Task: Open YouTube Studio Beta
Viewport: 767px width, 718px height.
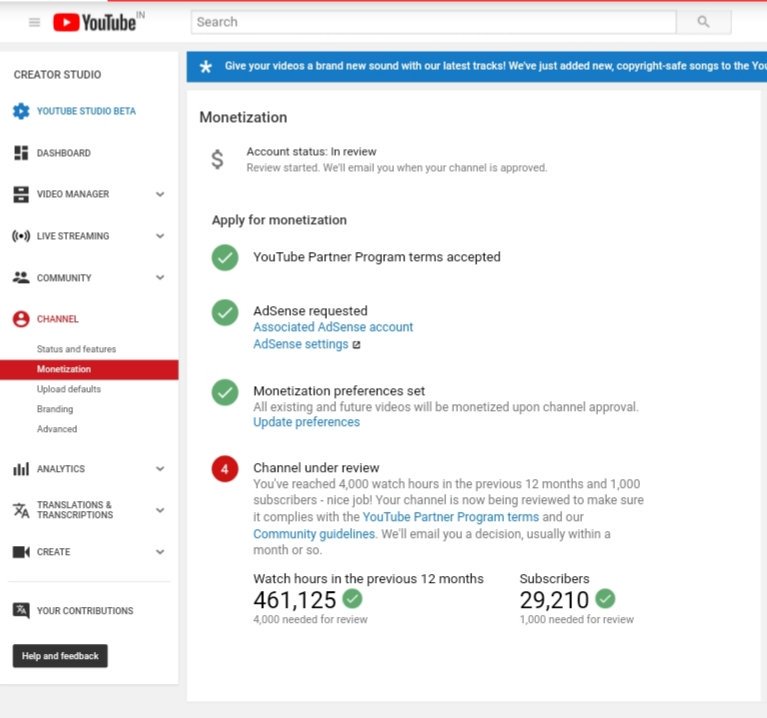Action: pyautogui.click(x=86, y=111)
